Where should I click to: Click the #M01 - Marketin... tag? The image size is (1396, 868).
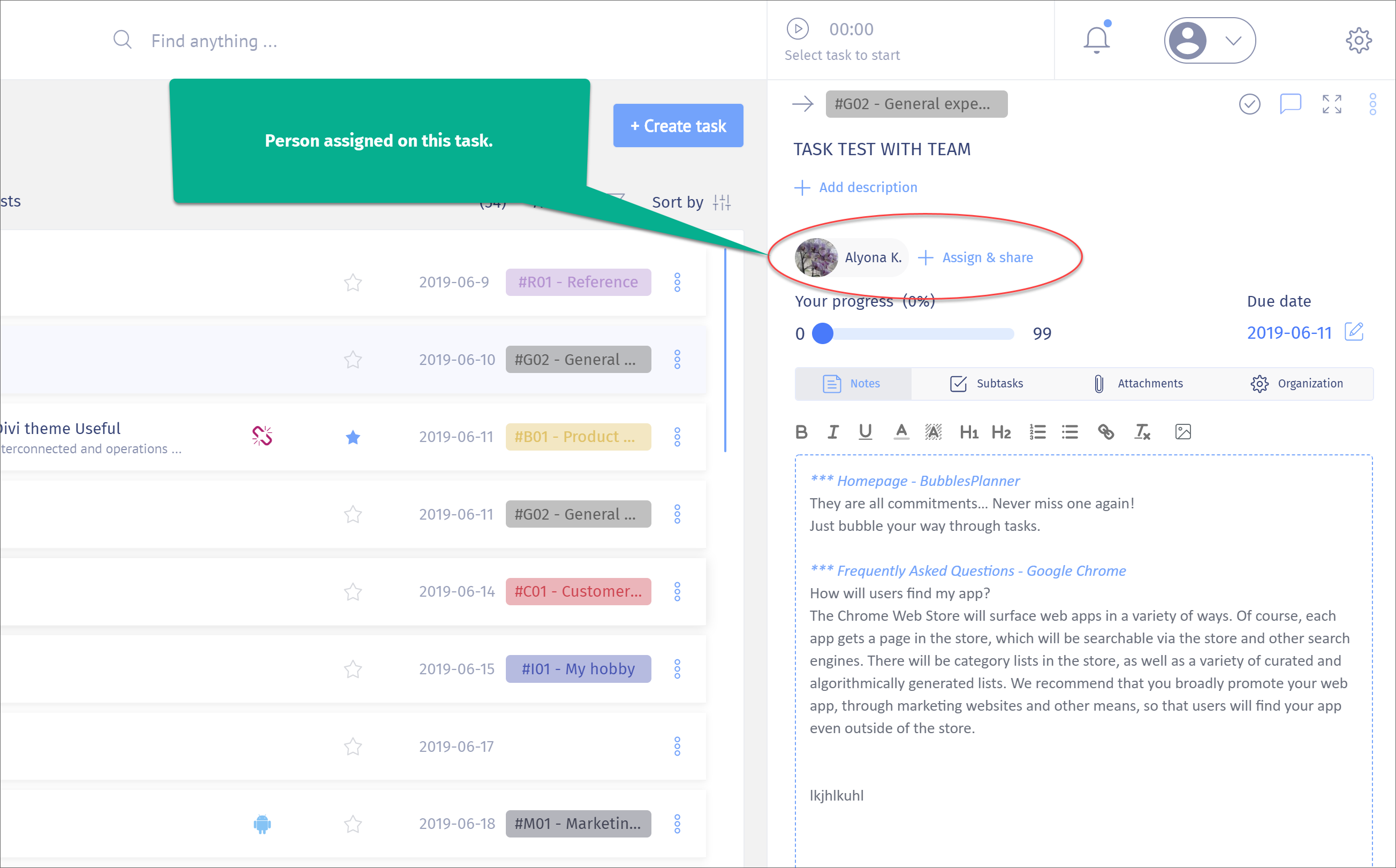(578, 824)
